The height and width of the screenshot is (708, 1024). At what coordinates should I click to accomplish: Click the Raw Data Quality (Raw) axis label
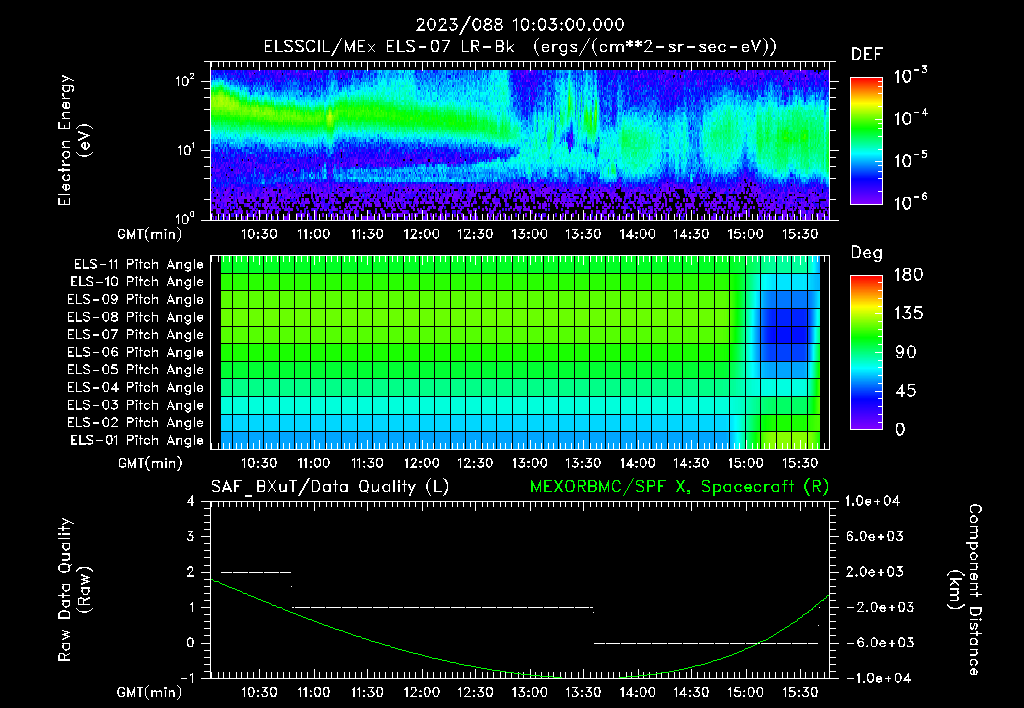coord(74,590)
